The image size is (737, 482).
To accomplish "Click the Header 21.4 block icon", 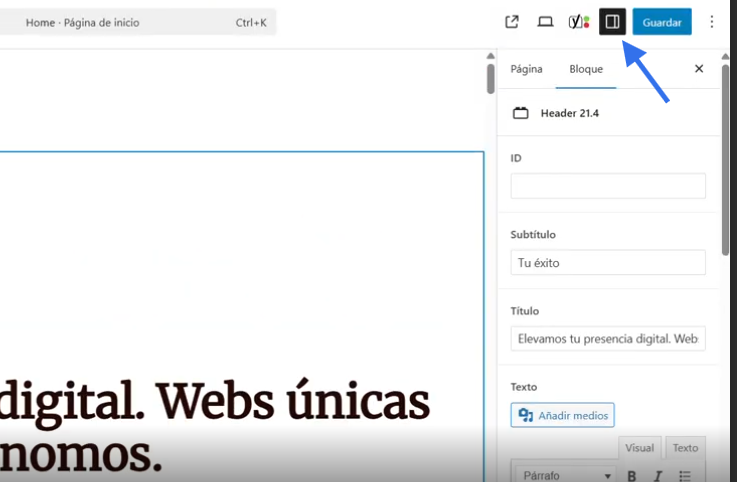I will [x=520, y=113].
